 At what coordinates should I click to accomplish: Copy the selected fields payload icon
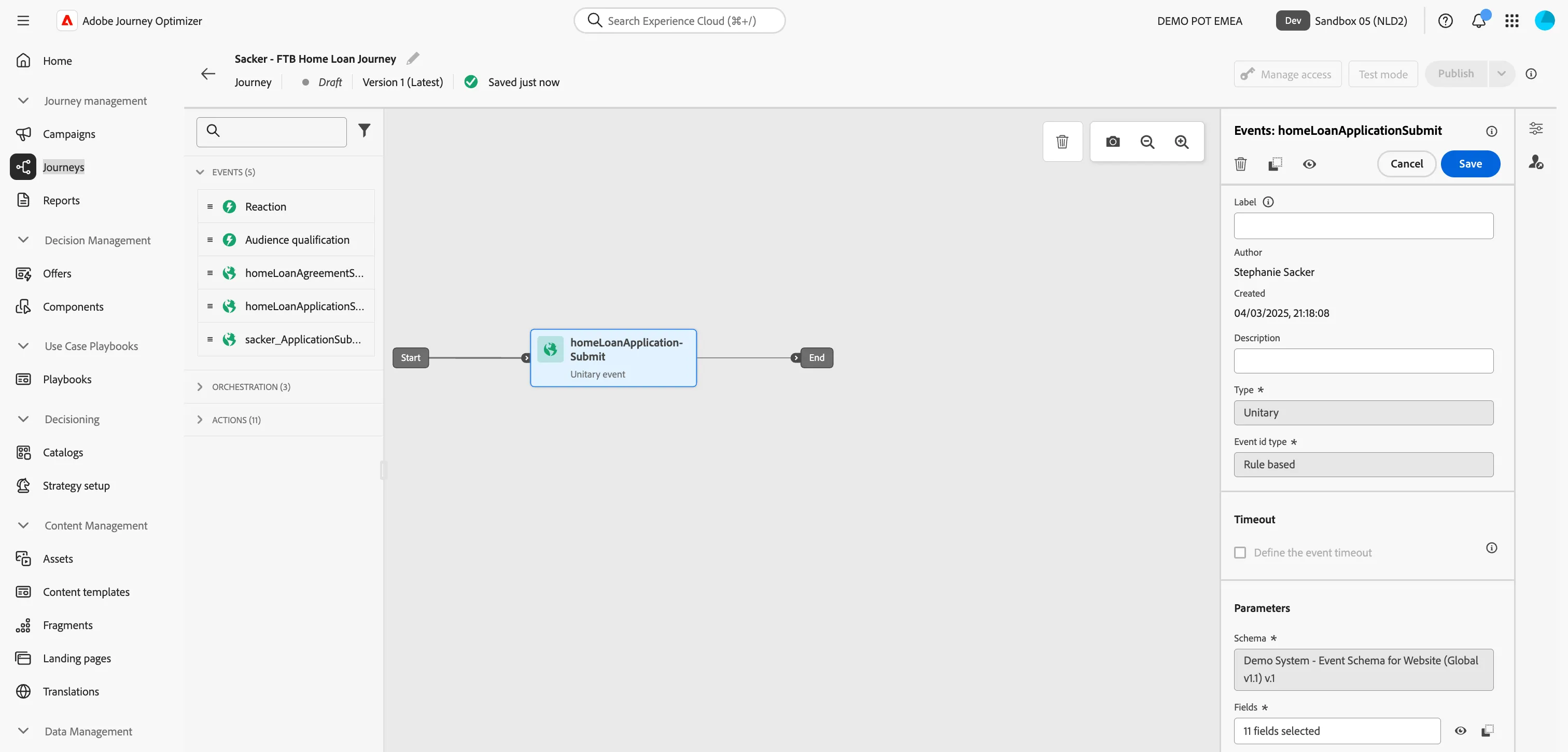pyautogui.click(x=1487, y=730)
